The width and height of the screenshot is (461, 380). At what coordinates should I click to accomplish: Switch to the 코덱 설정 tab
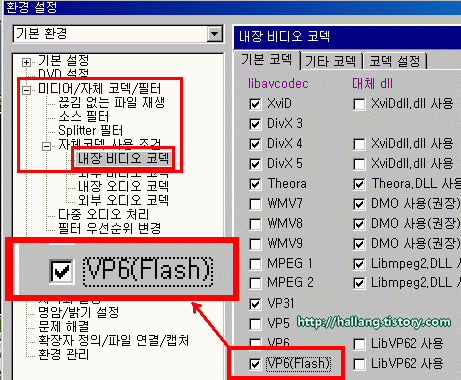coord(395,61)
